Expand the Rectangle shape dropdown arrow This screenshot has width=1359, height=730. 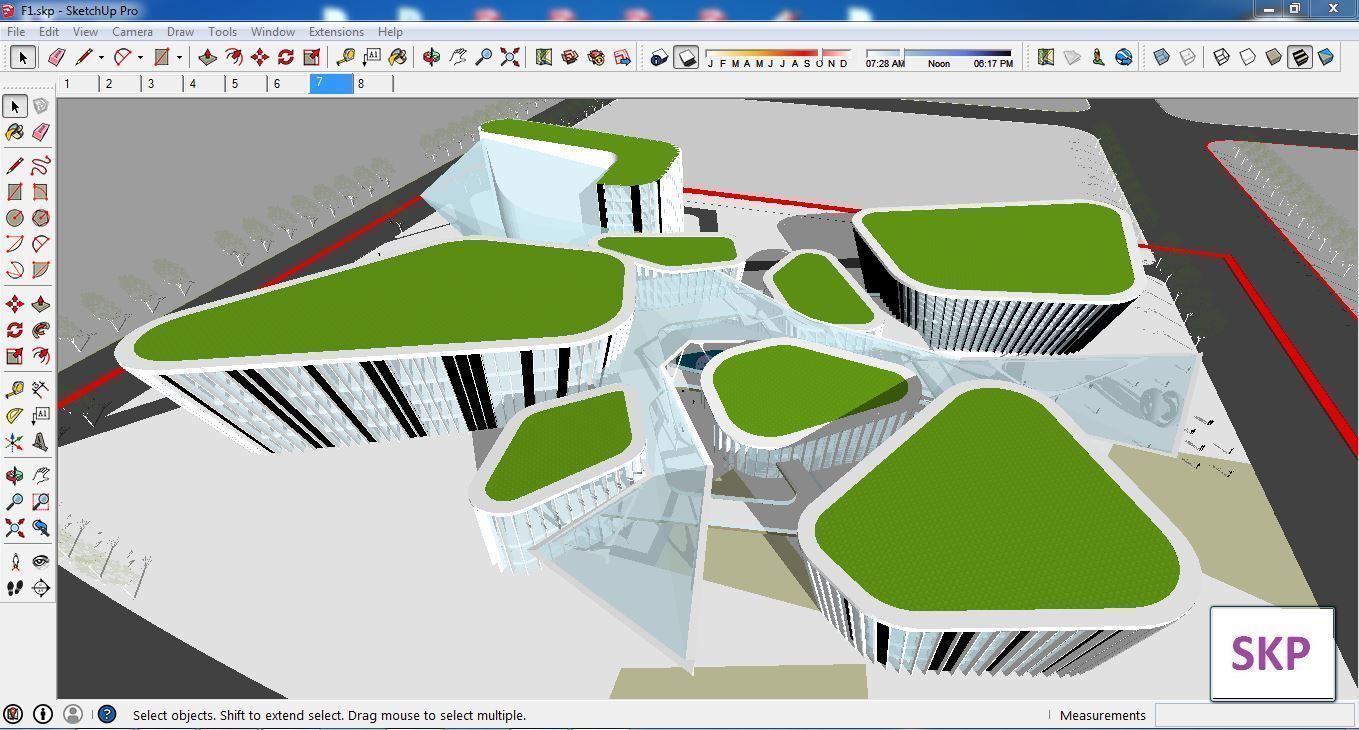click(x=179, y=58)
